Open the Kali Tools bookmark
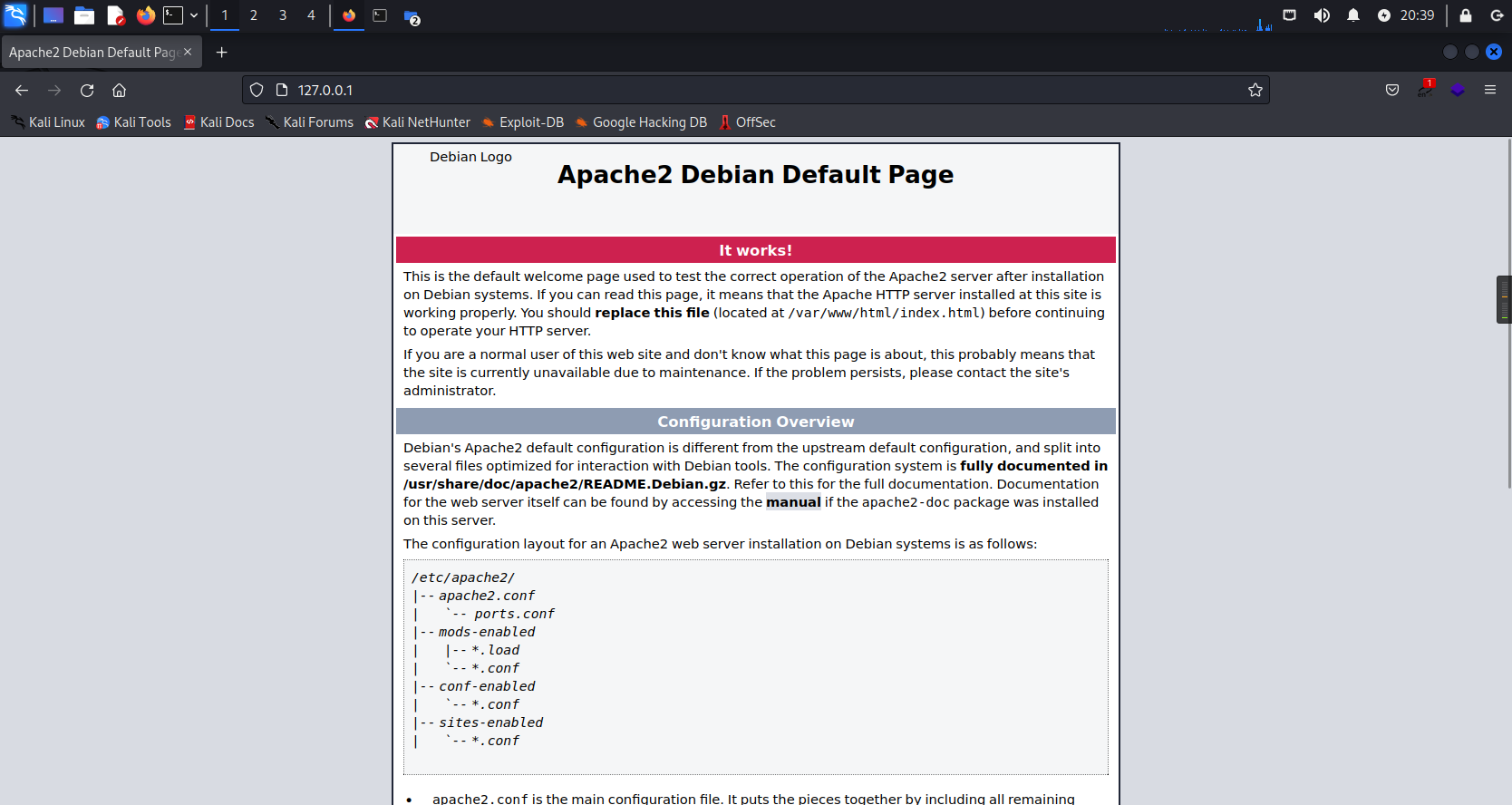Image resolution: width=1512 pixels, height=805 pixels. tap(133, 122)
